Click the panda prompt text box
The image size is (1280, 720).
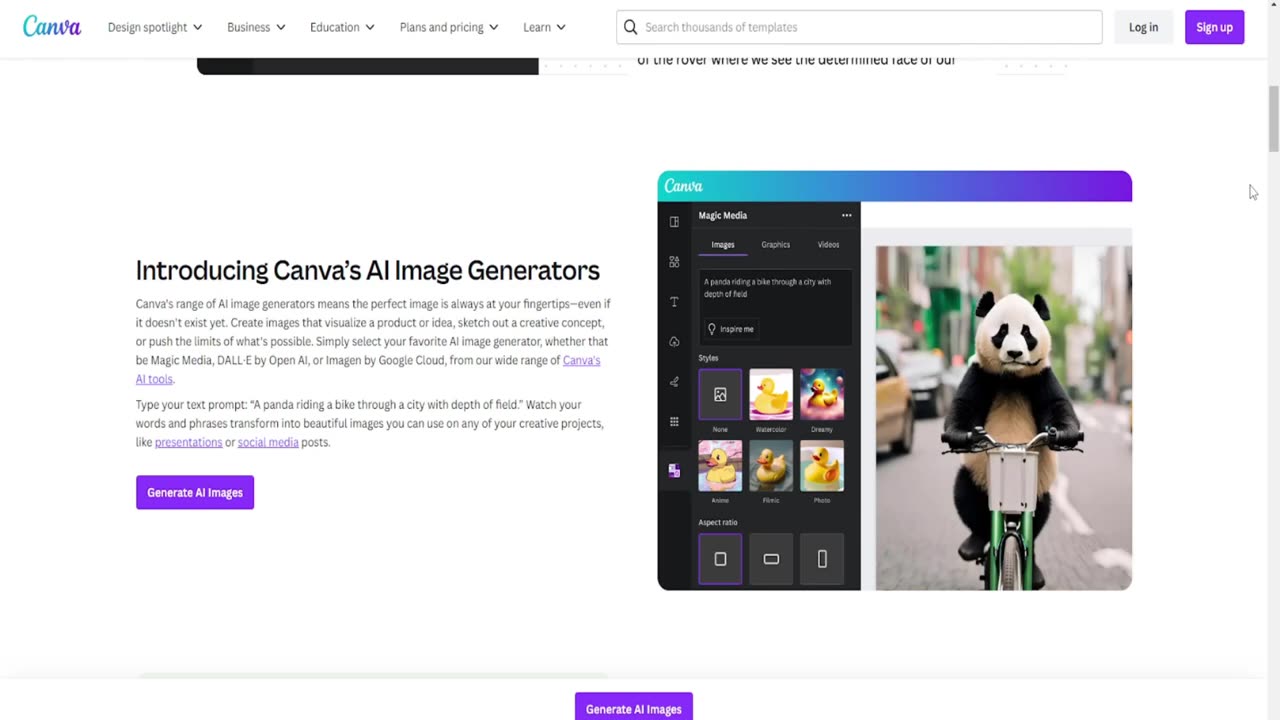(776, 306)
